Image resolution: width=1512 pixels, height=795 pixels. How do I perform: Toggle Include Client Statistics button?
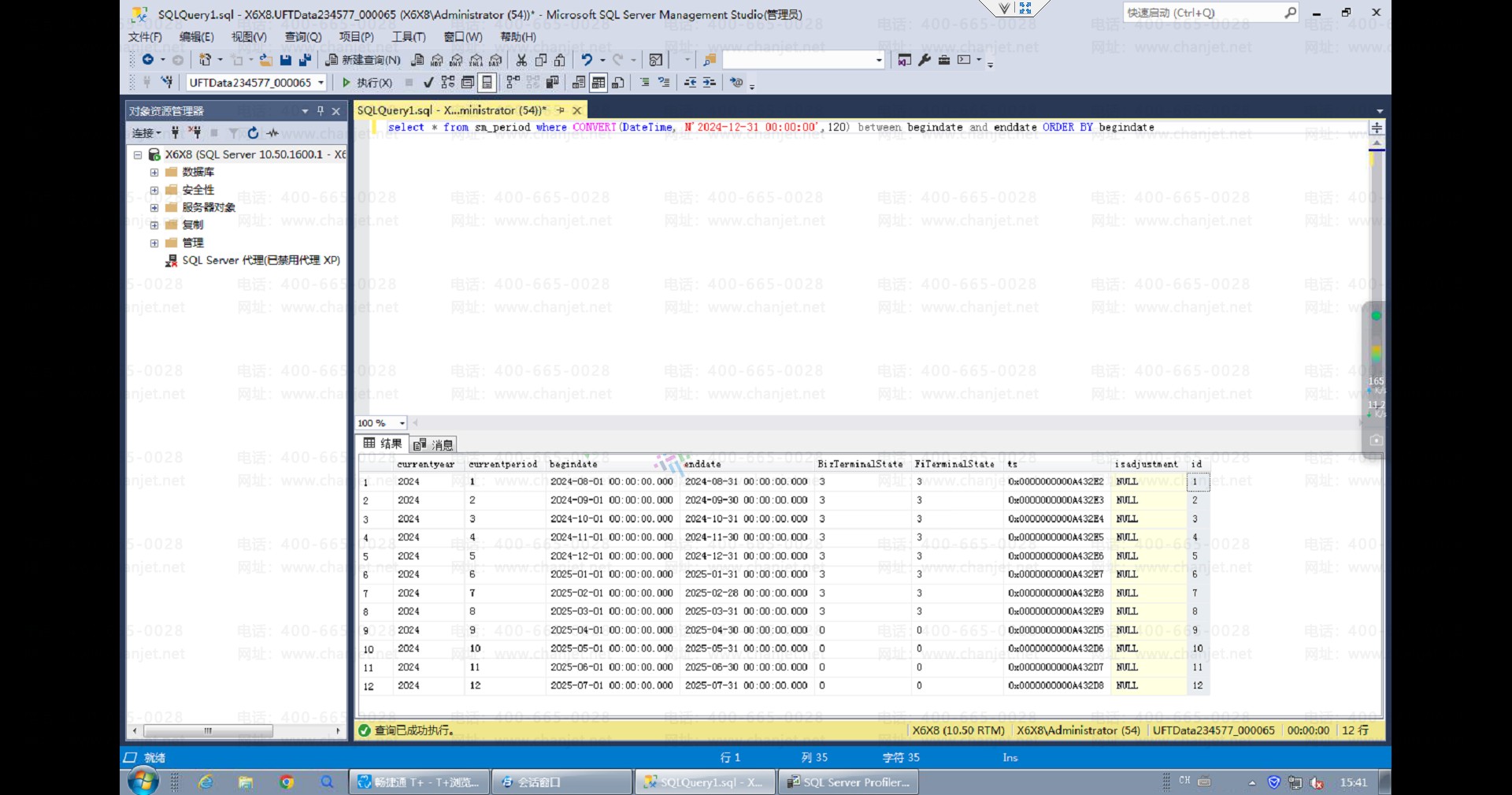[552, 82]
